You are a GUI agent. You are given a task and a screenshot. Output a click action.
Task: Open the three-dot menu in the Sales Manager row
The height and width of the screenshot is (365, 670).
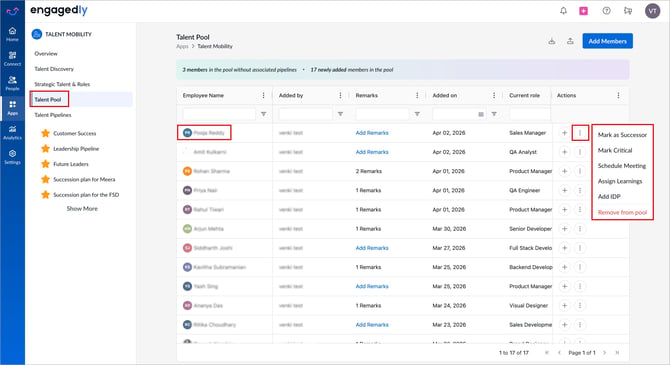point(580,133)
